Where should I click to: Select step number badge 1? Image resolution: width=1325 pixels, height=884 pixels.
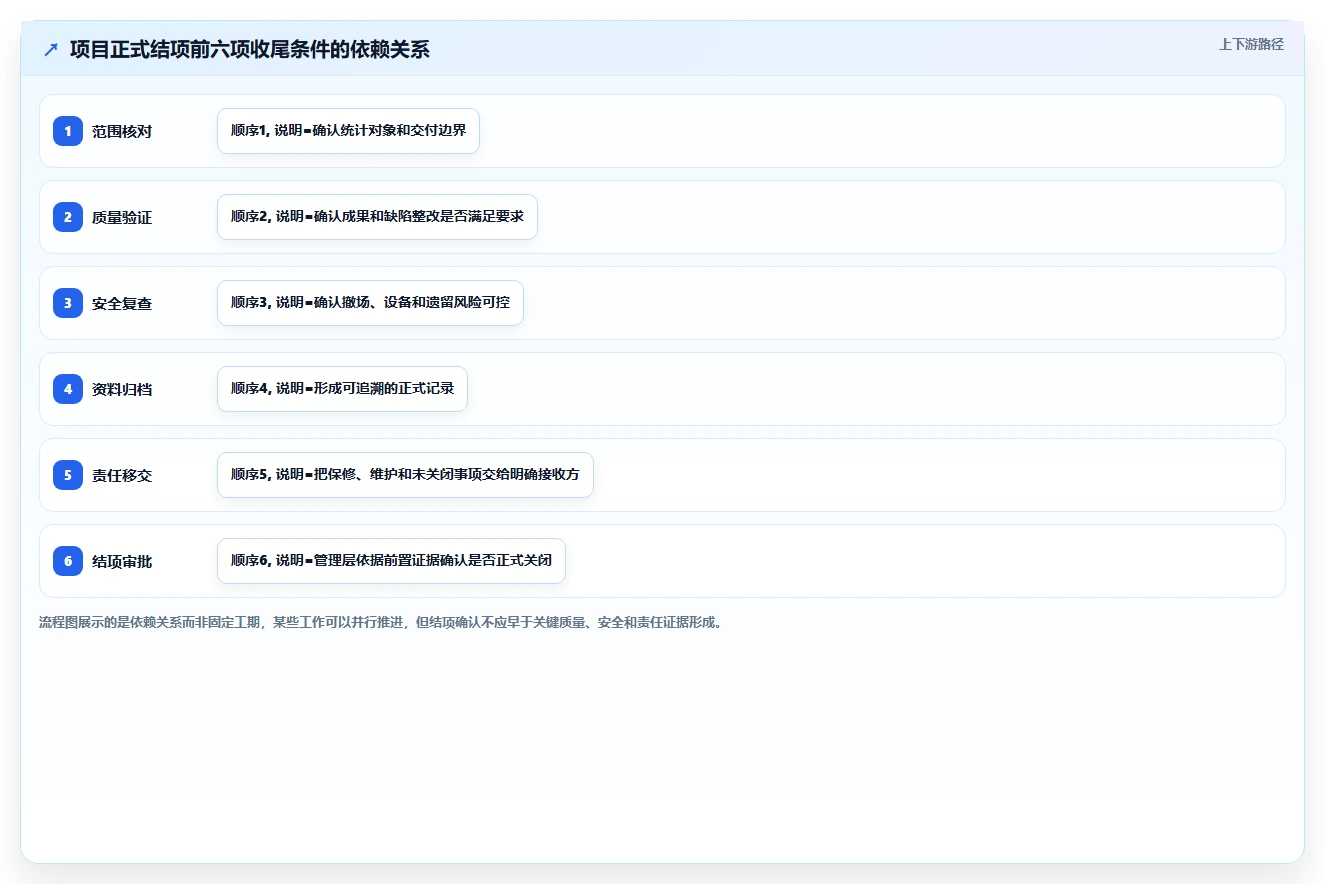click(68, 131)
